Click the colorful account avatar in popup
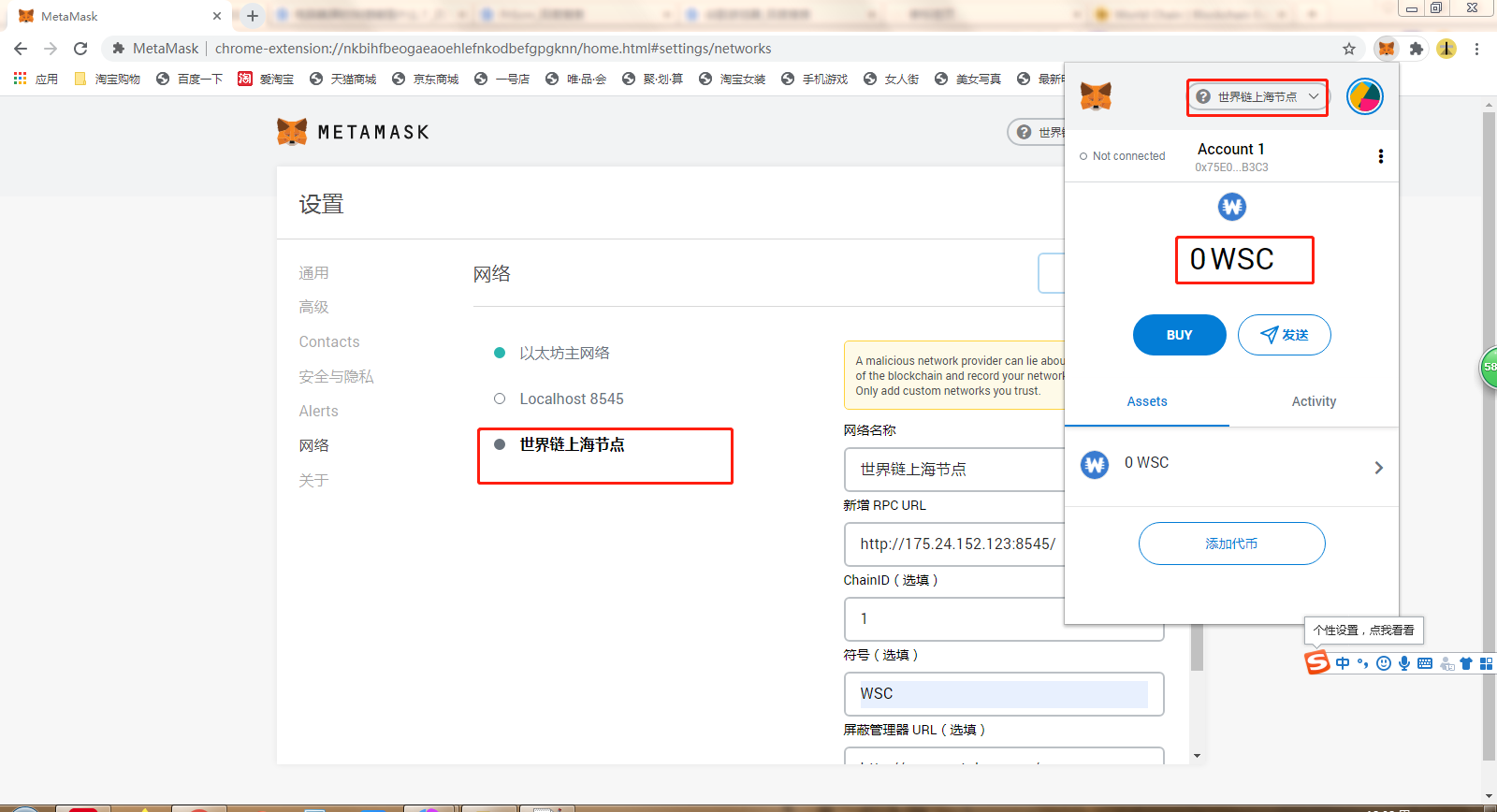The height and width of the screenshot is (812, 1497). [x=1365, y=96]
